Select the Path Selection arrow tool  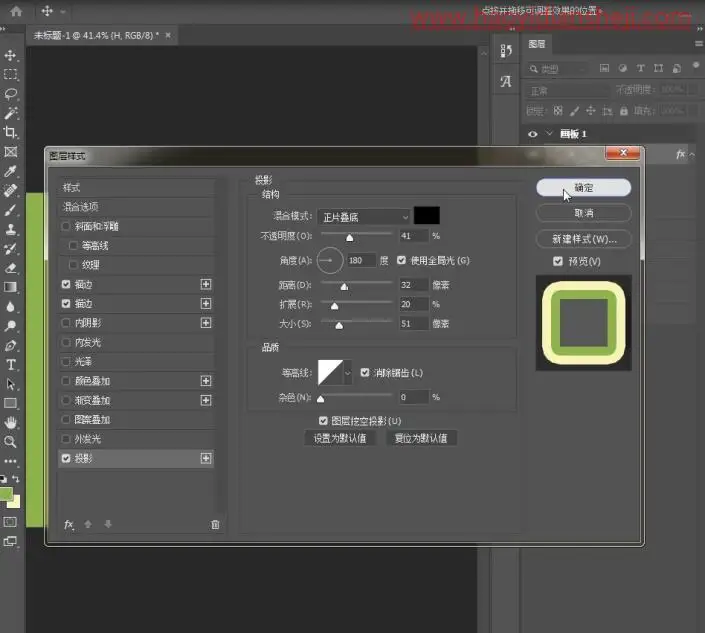10,384
